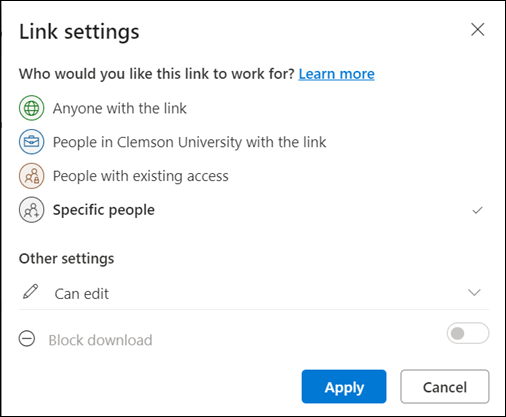This screenshot has height=417, width=506.
Task: Select People in Clemson University option
Action: click(x=252, y=142)
